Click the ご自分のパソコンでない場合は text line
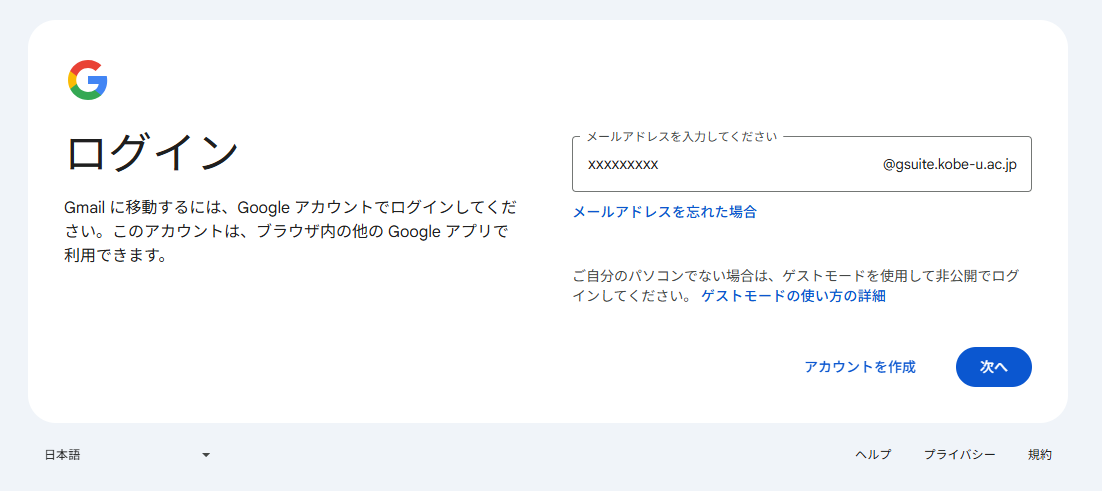 [795, 274]
